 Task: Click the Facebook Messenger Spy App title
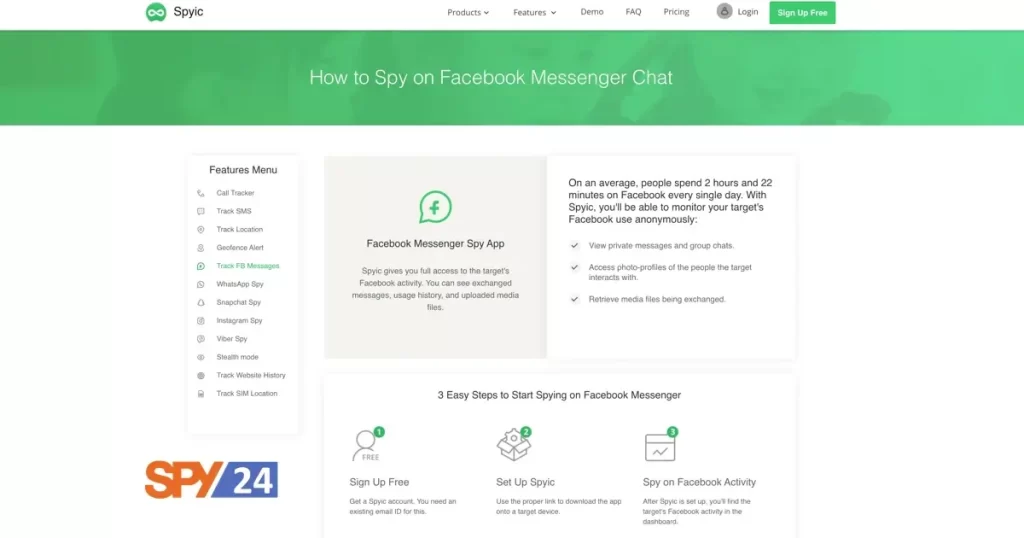435,244
